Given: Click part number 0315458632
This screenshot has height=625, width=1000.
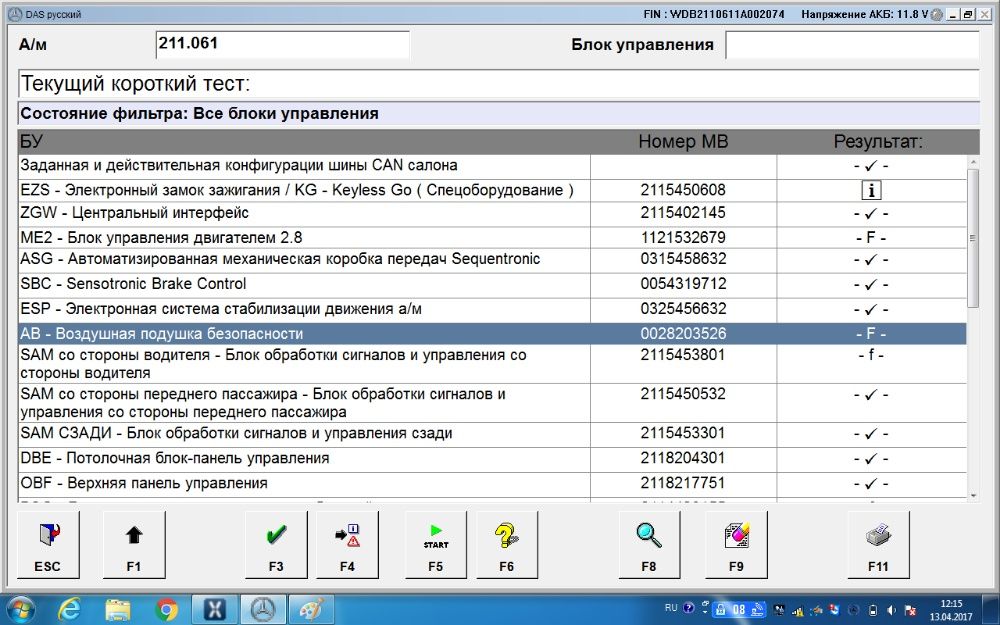Looking at the screenshot, I should (683, 259).
